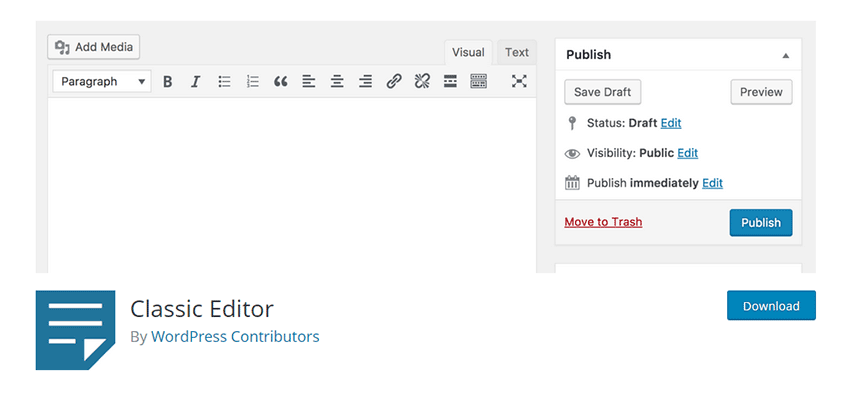Collapse the Publish panel
850x400 pixels.
(786, 55)
